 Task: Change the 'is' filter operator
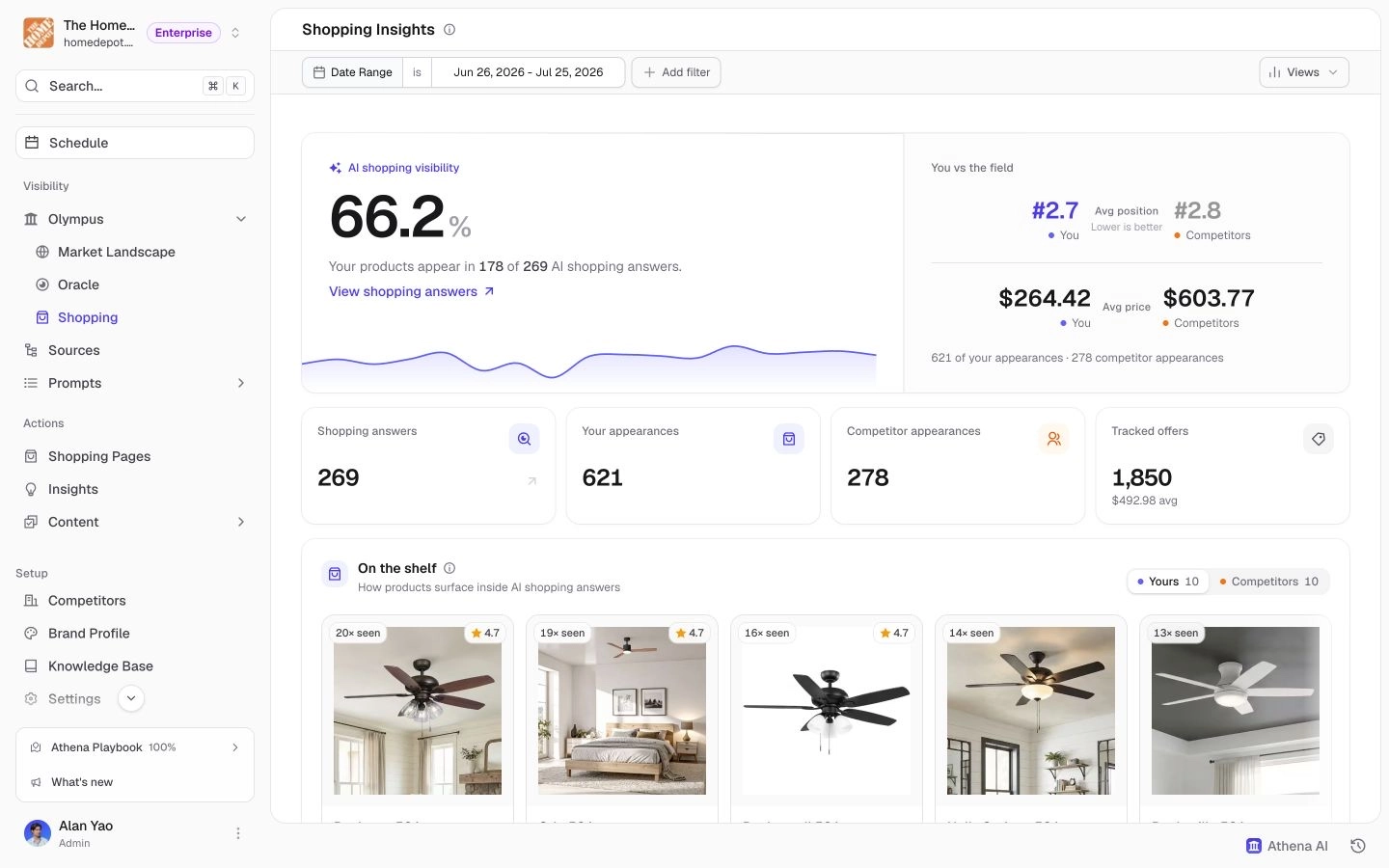pos(417,72)
